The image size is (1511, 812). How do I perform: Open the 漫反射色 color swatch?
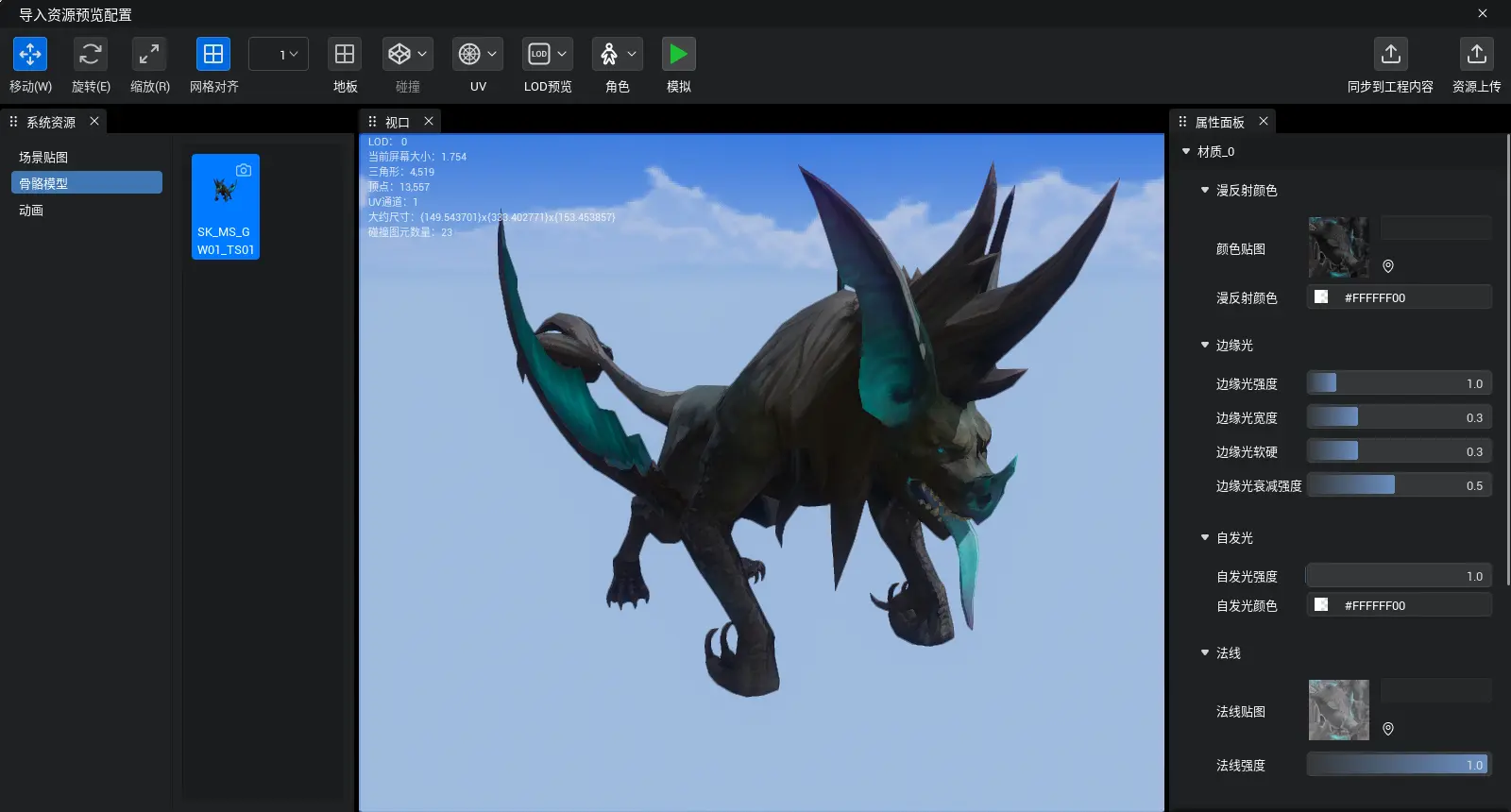[1321, 296]
